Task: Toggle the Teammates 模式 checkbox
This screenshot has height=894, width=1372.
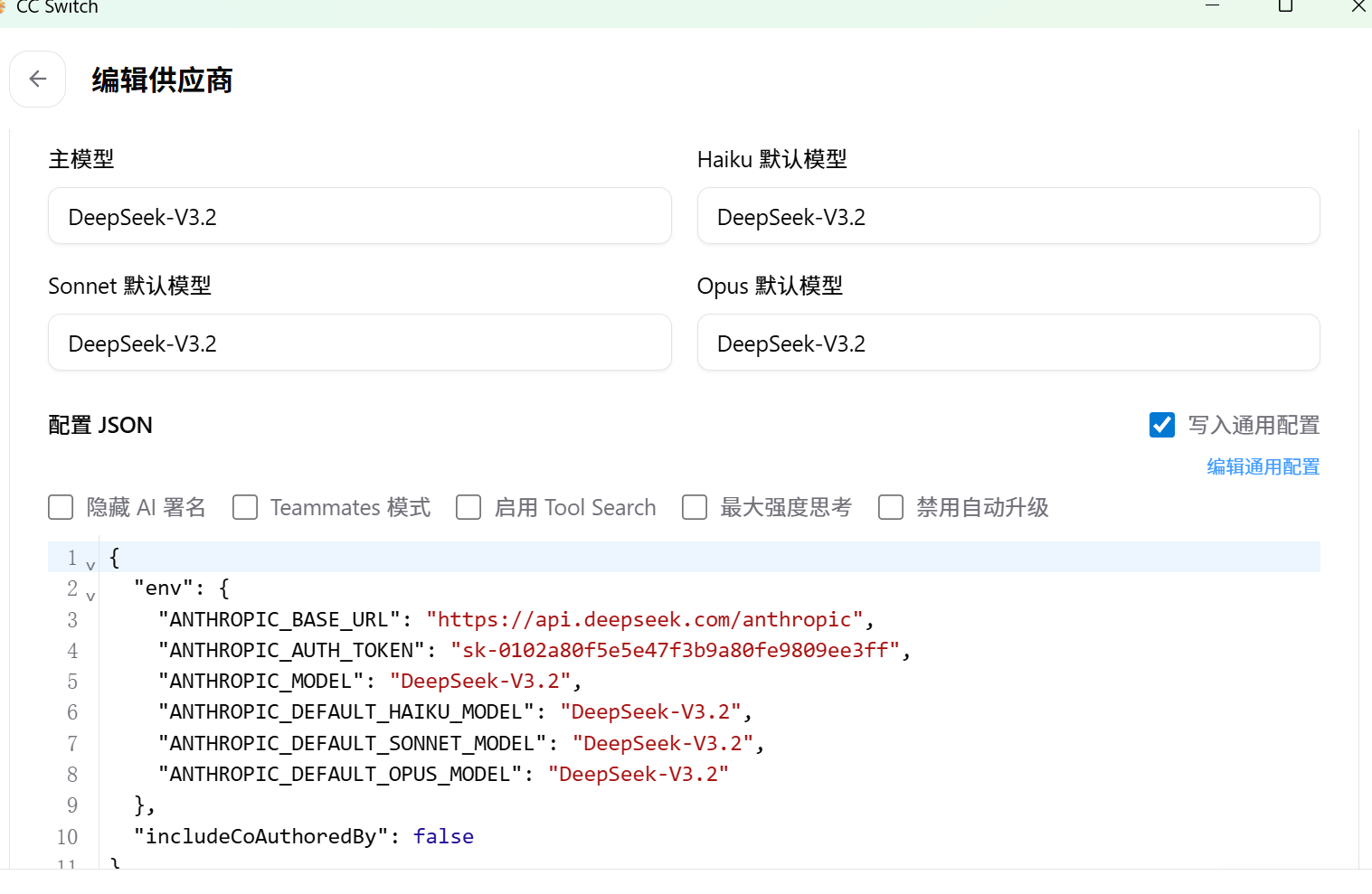Action: click(x=245, y=507)
